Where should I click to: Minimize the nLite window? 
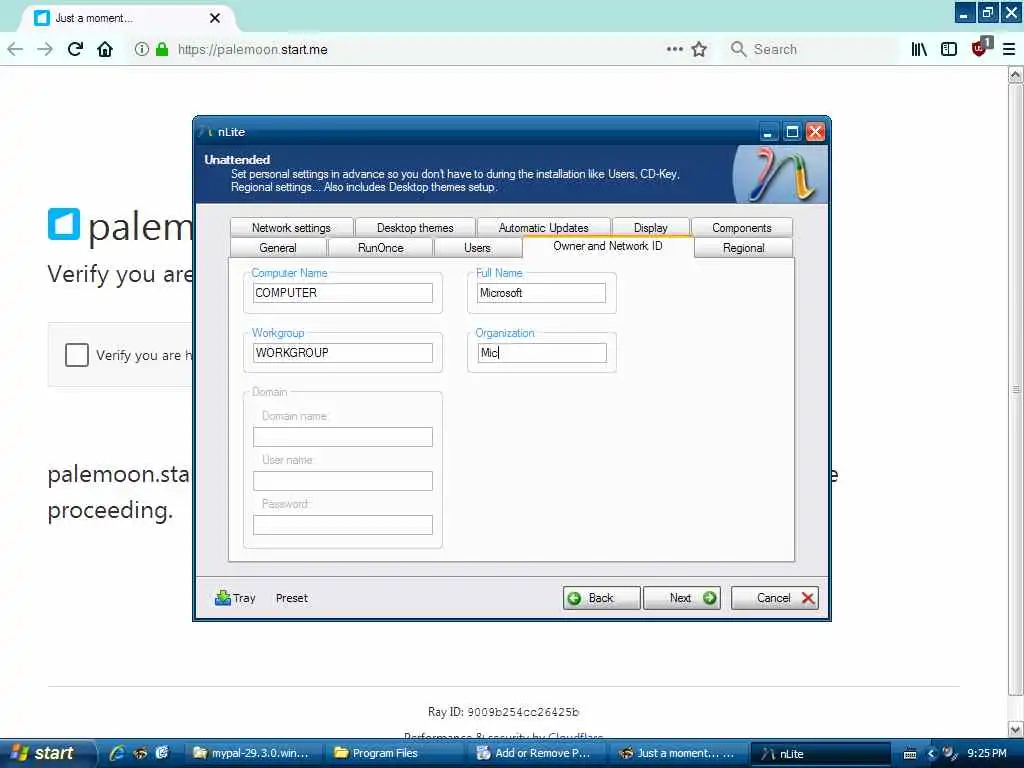click(769, 132)
